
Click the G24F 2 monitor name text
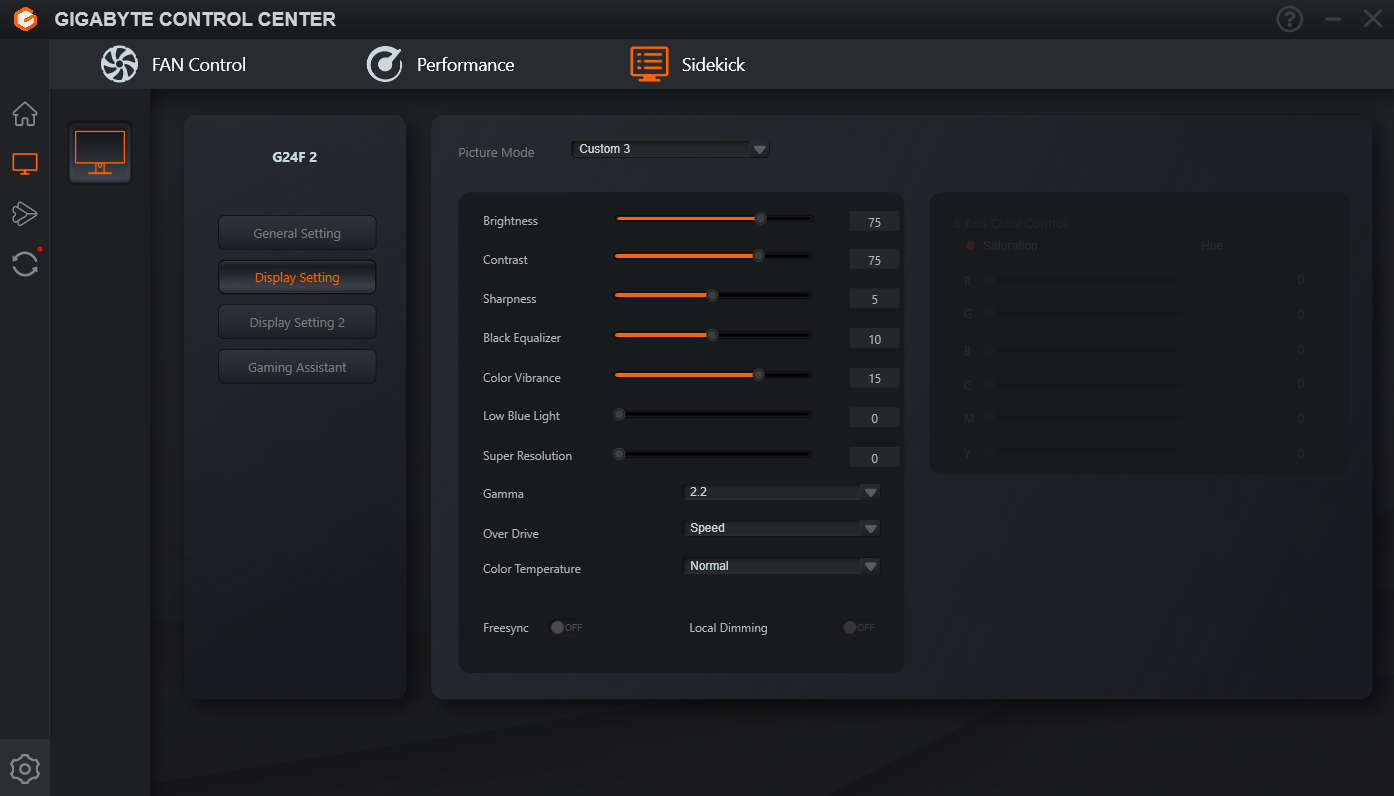tap(295, 157)
